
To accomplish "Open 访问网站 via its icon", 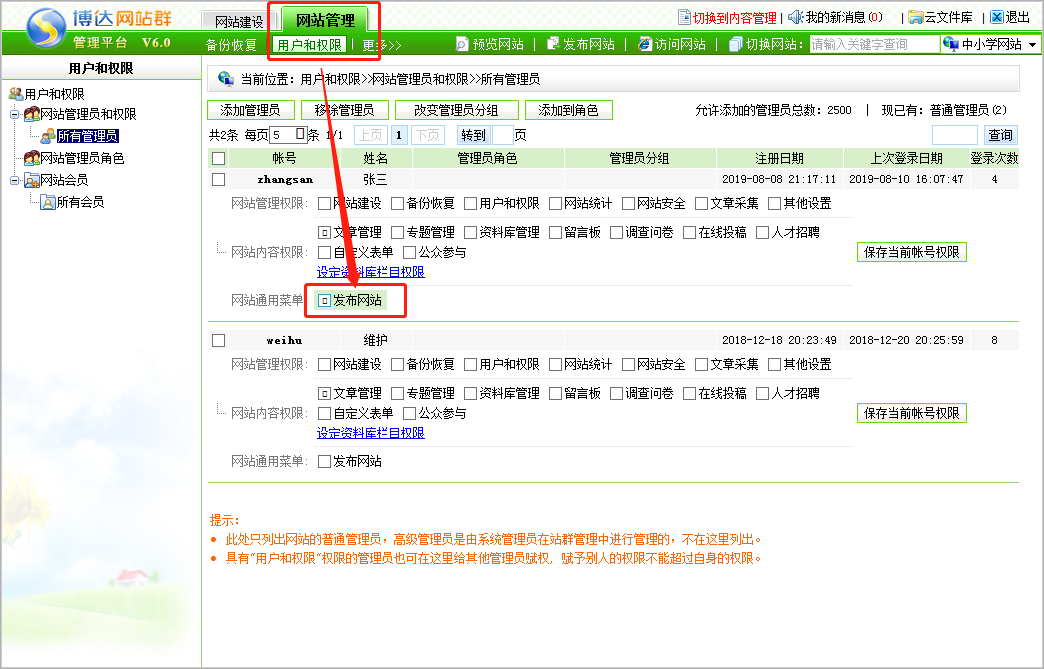I will [x=644, y=44].
